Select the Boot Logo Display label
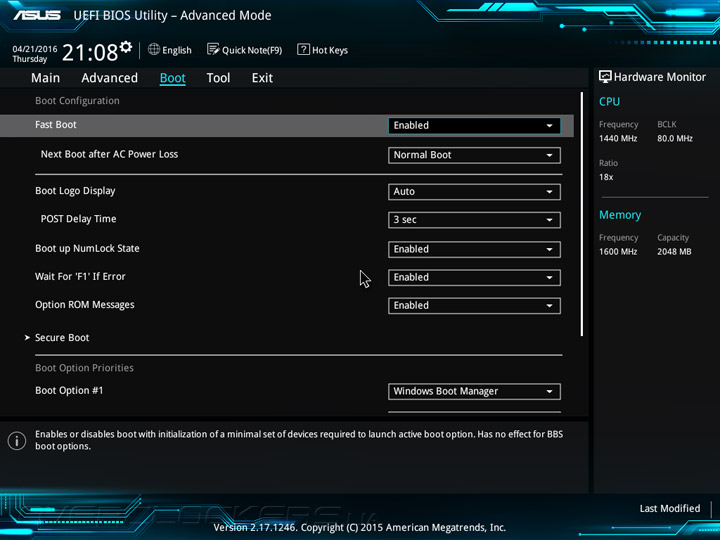The image size is (720, 540). (75, 191)
